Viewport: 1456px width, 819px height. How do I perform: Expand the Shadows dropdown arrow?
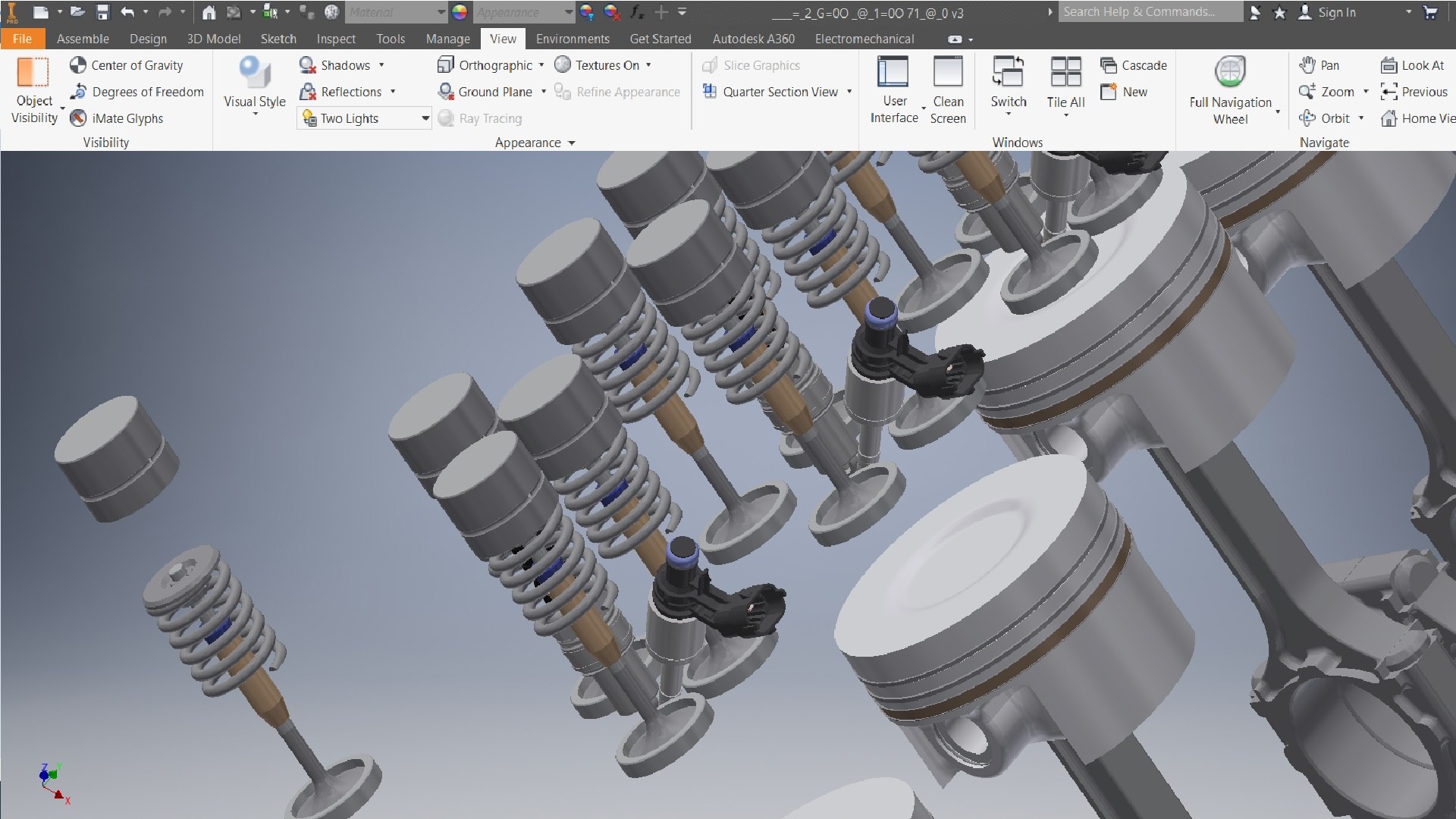381,65
